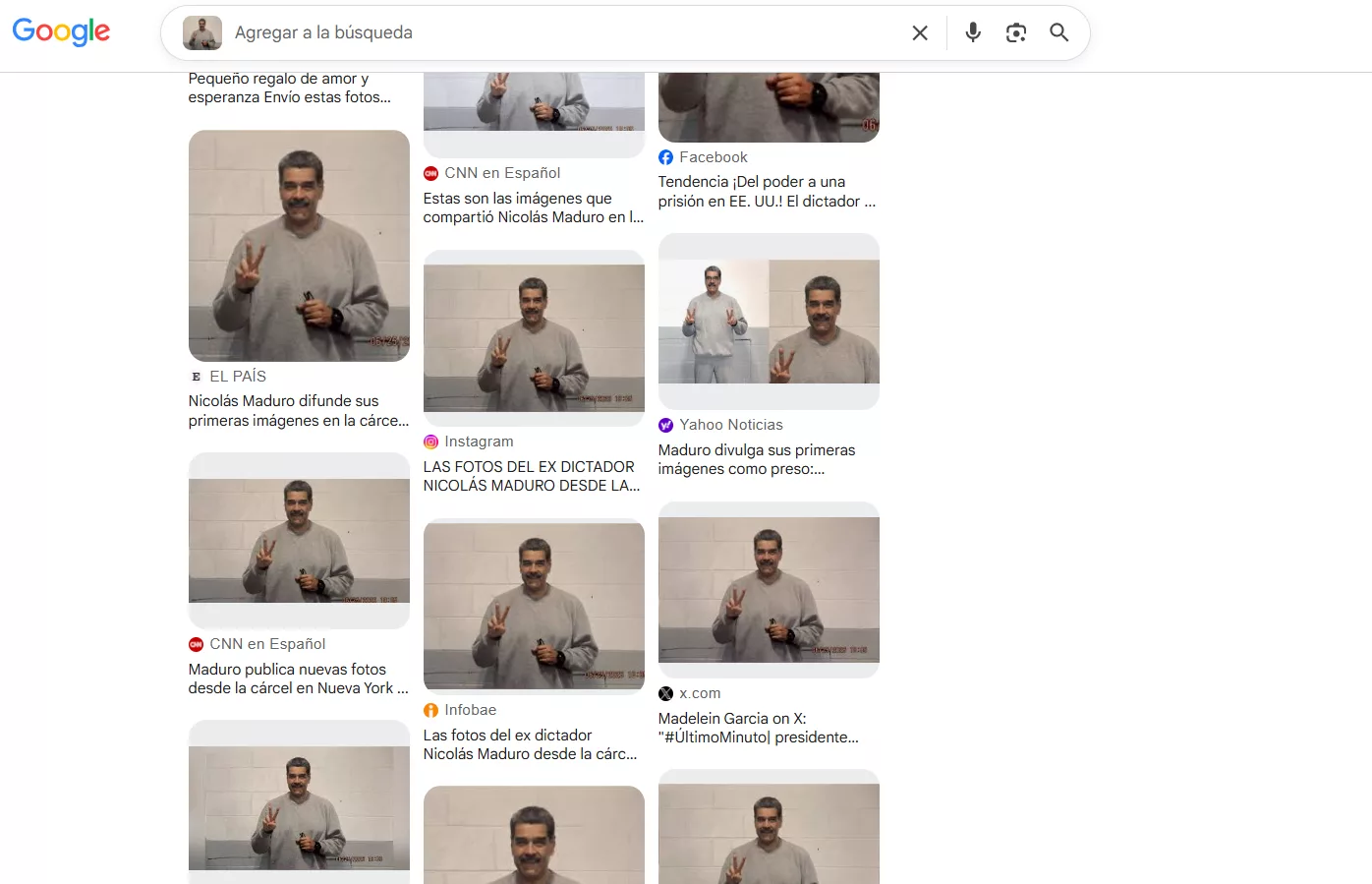Viewport: 1372px width, 884px height.
Task: Start voice search with the microphone
Action: pos(973,32)
